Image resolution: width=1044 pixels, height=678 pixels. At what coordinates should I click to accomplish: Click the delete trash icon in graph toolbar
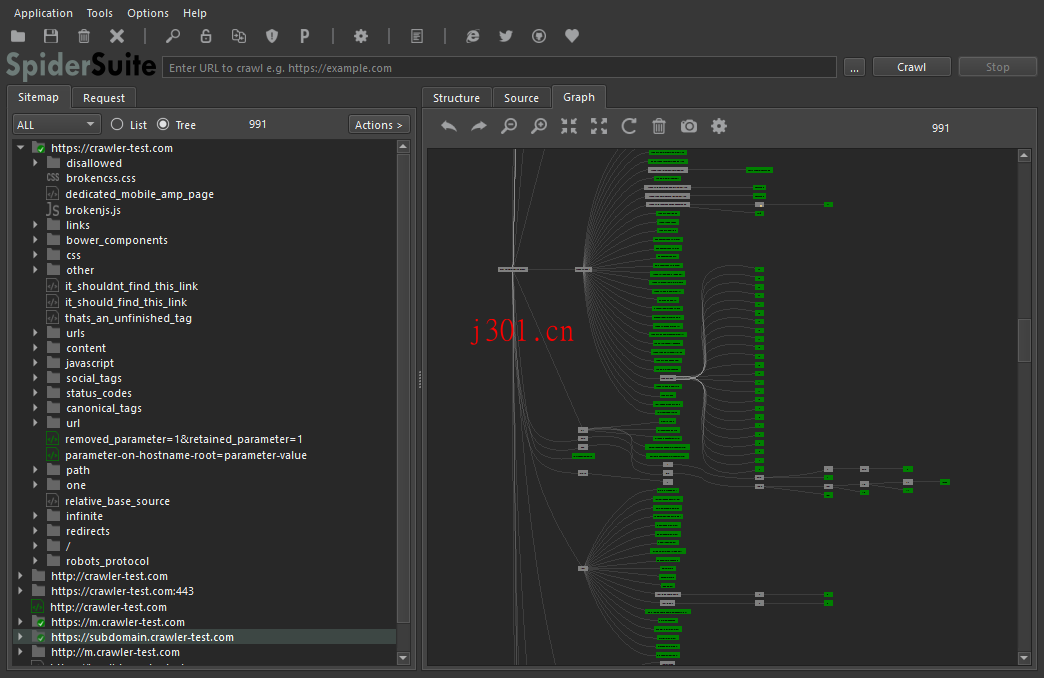click(x=658, y=126)
